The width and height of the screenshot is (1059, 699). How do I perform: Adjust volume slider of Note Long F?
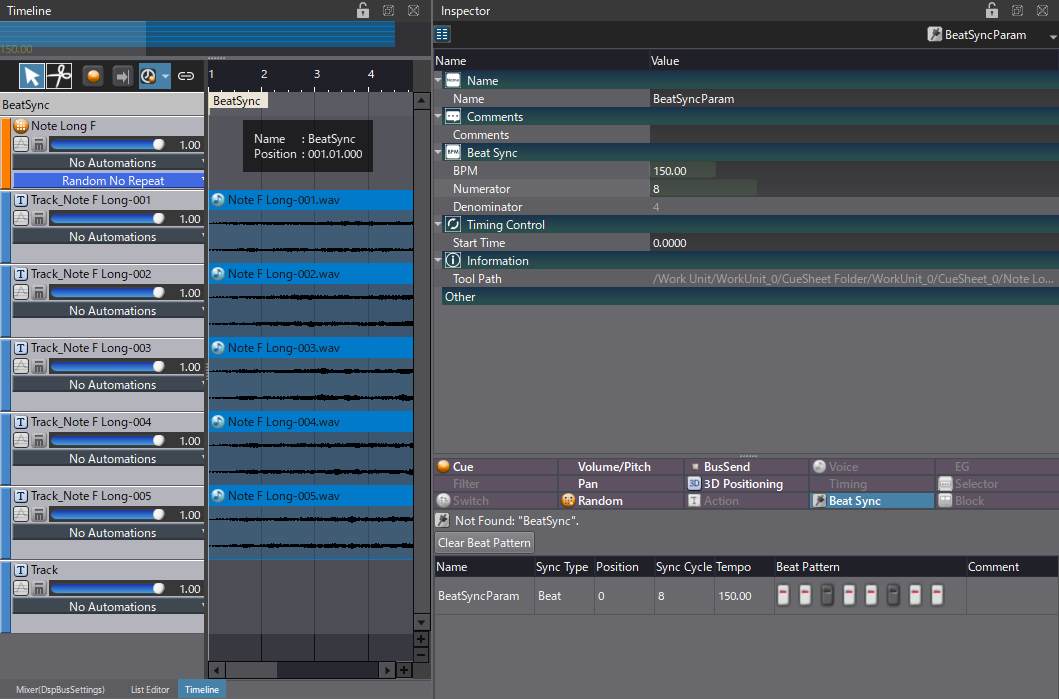point(107,145)
